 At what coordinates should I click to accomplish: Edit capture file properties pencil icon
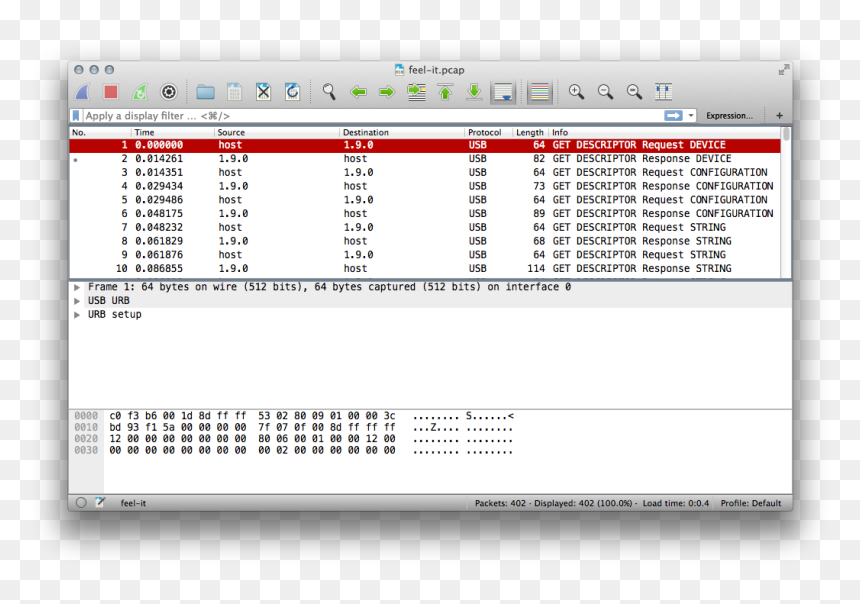pyautogui.click(x=100, y=503)
